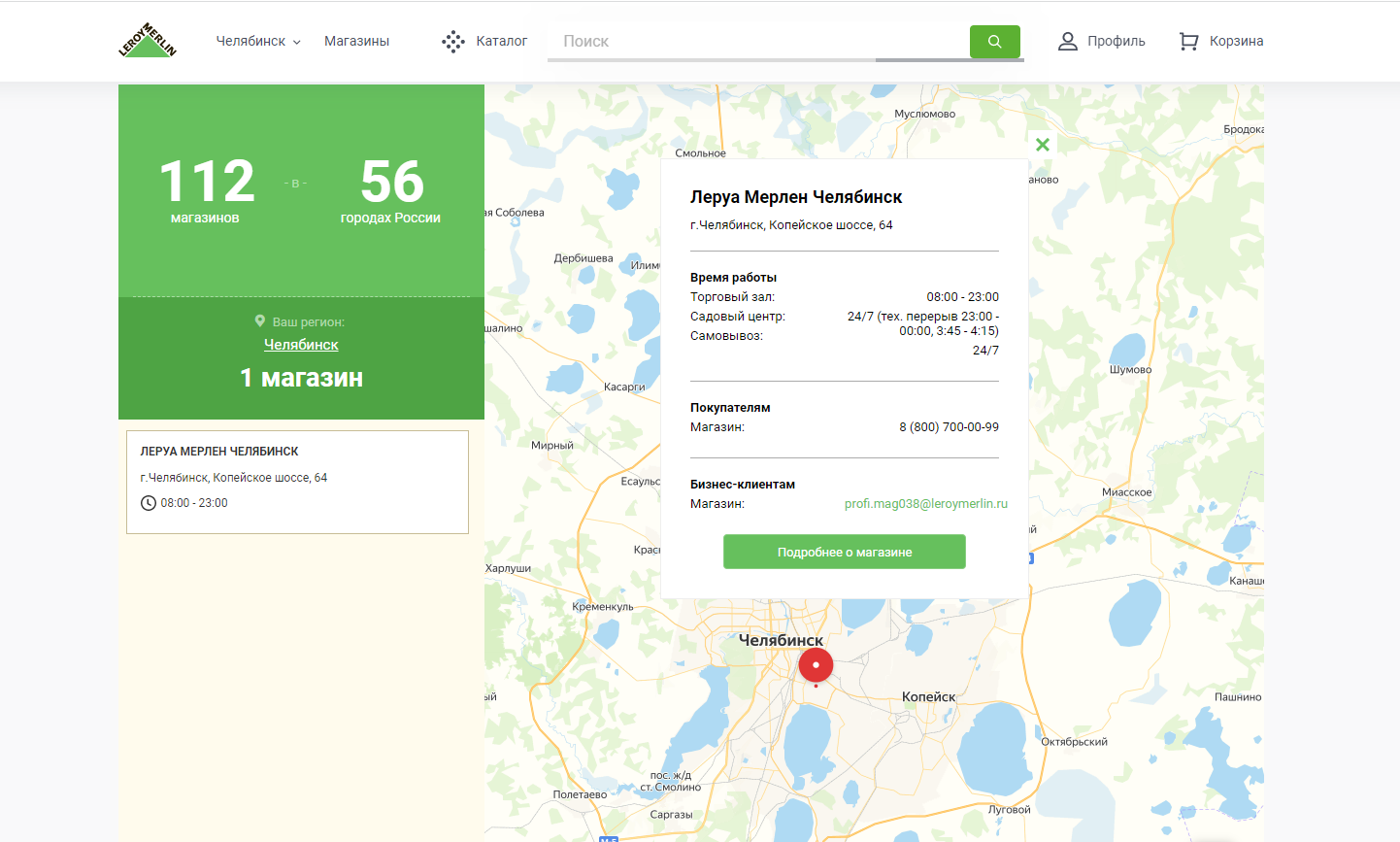1400x842 pixels.
Task: Click the Кременкуль label on the map
Action: click(x=603, y=607)
